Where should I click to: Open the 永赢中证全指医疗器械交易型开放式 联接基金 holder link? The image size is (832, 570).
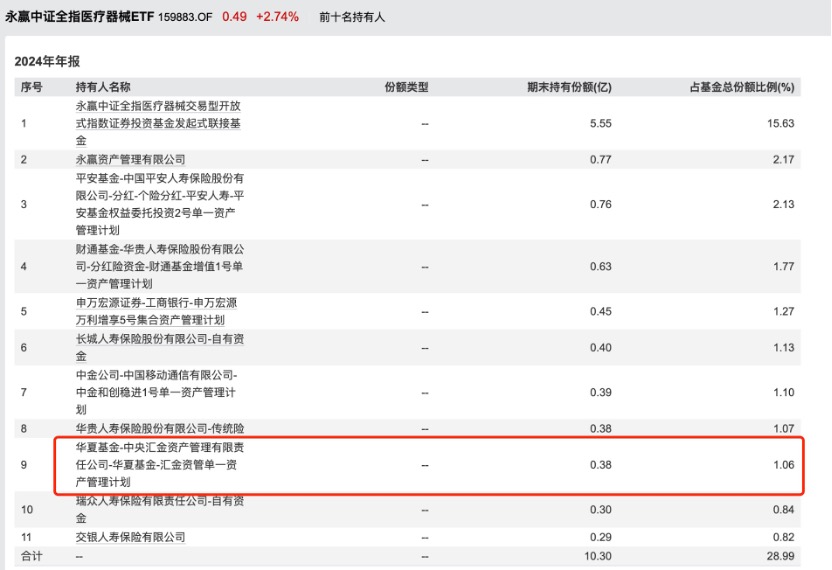(158, 123)
